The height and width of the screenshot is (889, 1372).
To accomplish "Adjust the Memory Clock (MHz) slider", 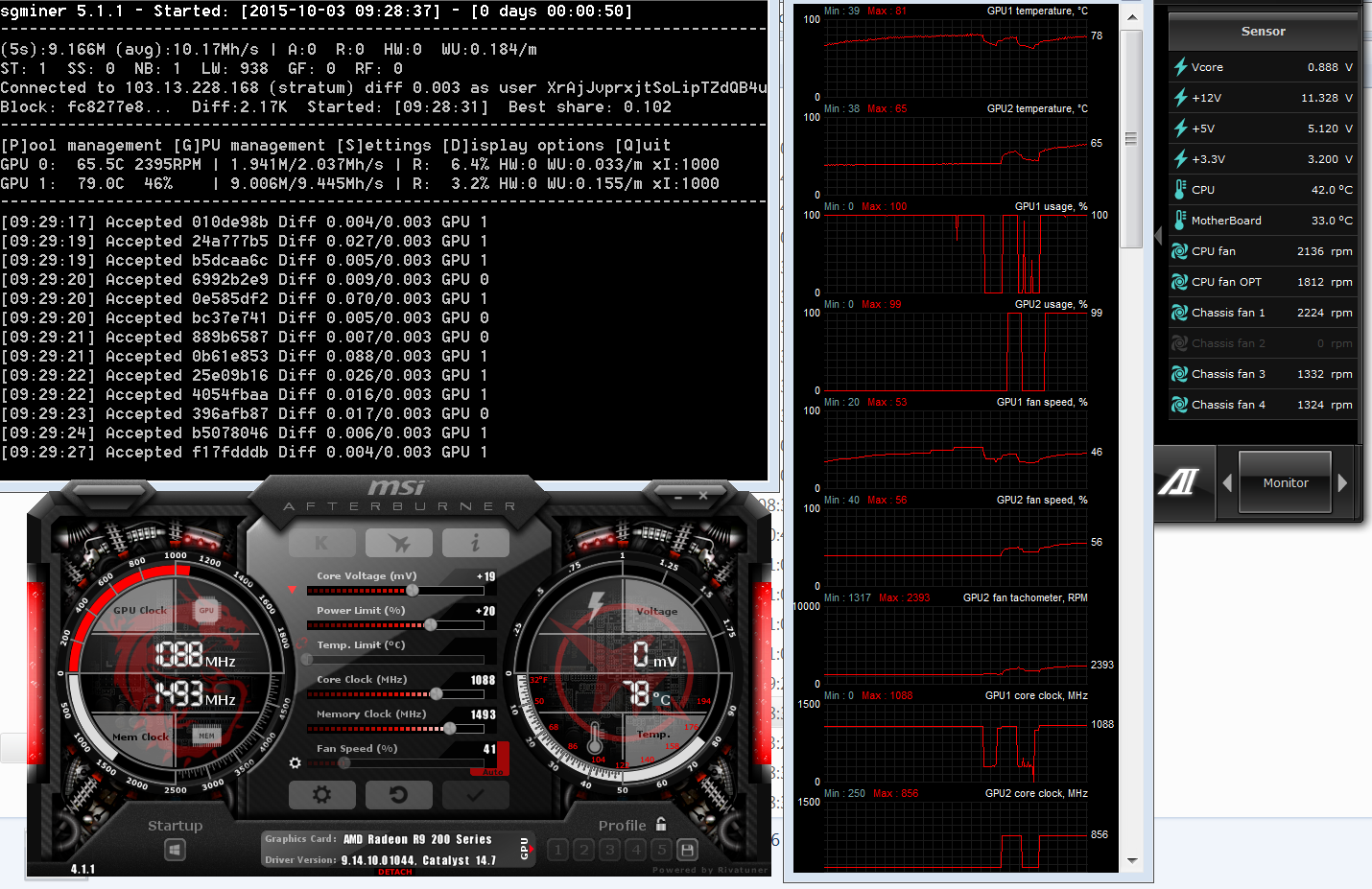I will (395, 729).
